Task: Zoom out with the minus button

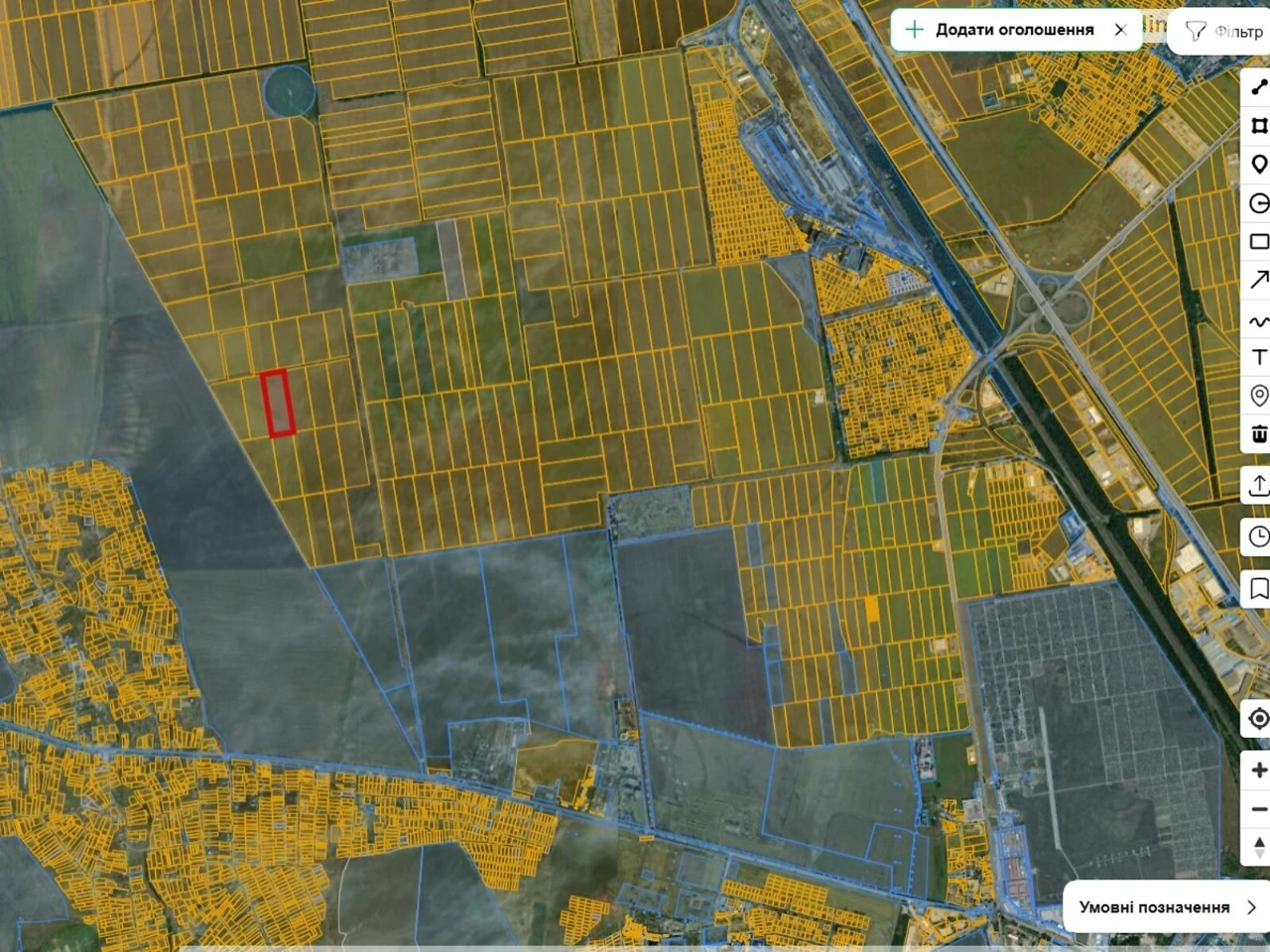Action: coord(1258,809)
